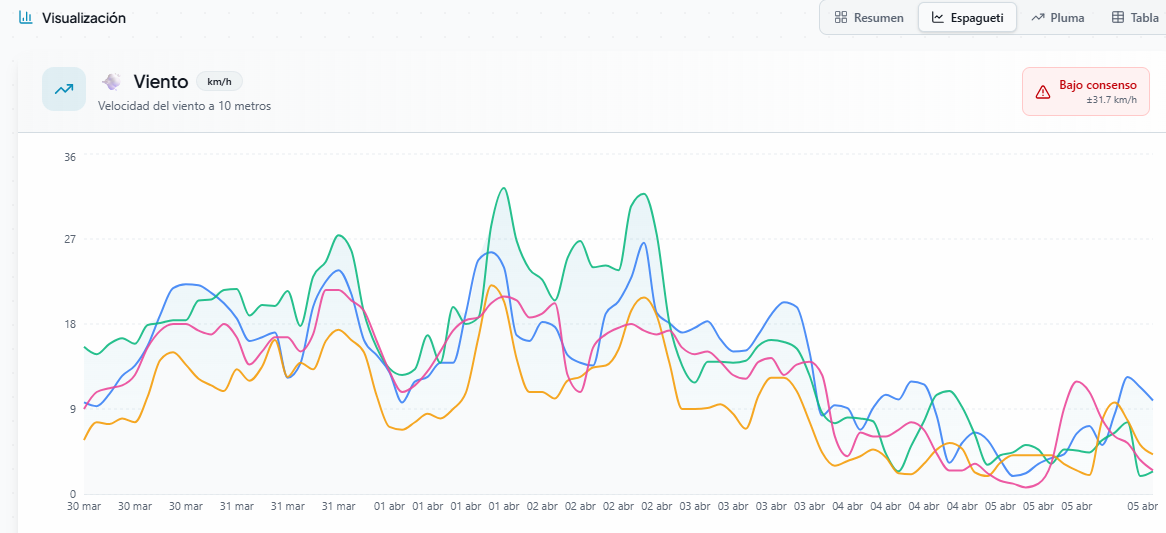Click the y-axis label 36

coord(70,156)
